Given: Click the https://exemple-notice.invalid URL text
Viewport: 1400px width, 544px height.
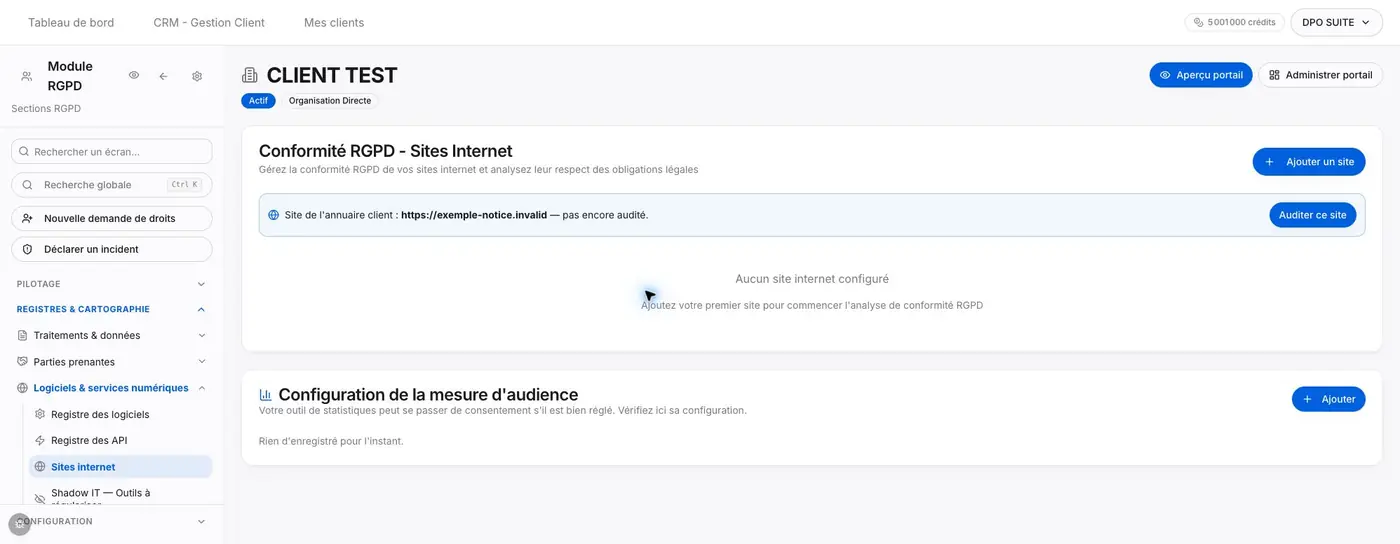Looking at the screenshot, I should pos(474,215).
